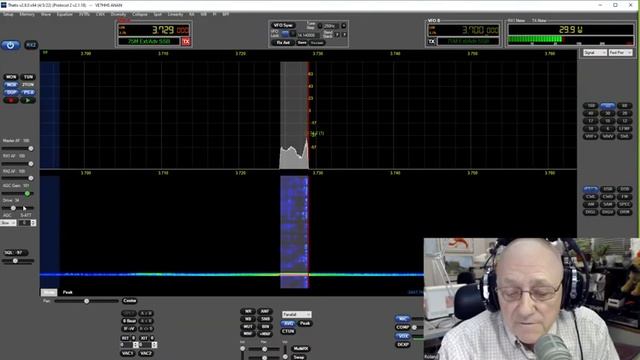This screenshot has width=640, height=360.
Task: Select the 160 meter band button
Action: pyautogui.click(x=590, y=106)
